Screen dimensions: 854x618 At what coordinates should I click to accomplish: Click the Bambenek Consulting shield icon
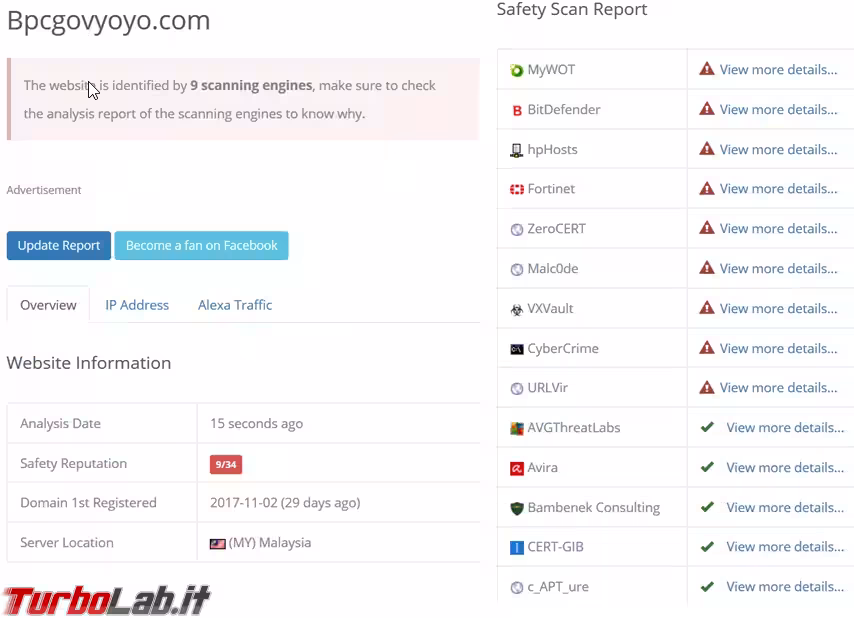pyautogui.click(x=516, y=508)
